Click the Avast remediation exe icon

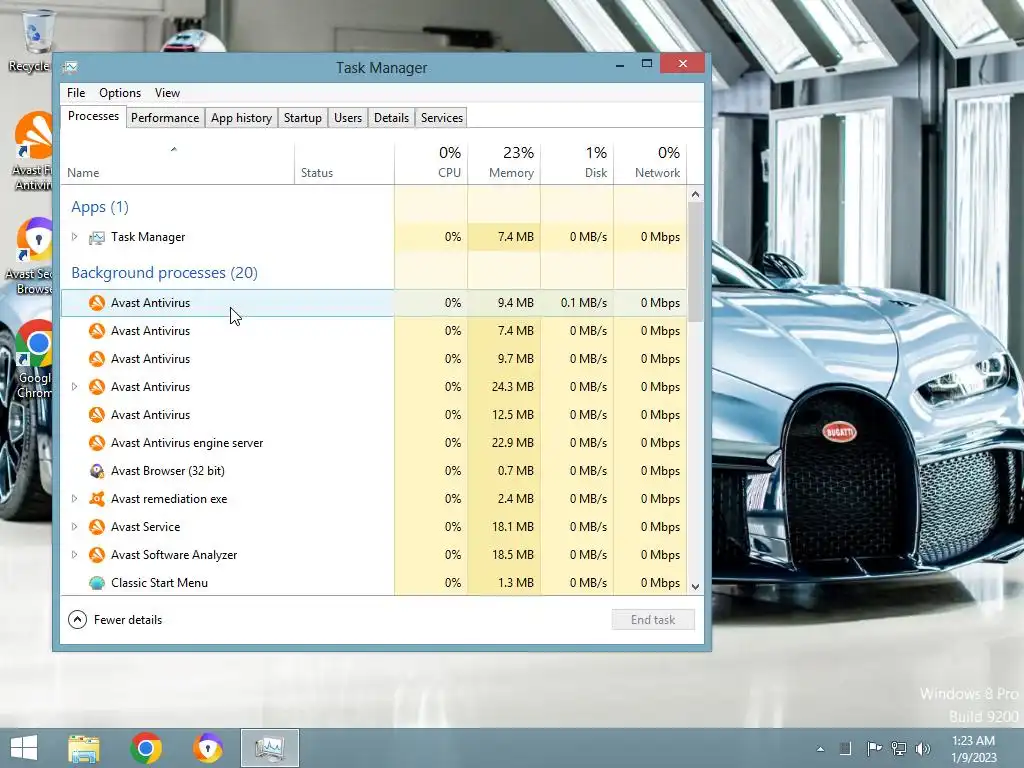pos(97,499)
